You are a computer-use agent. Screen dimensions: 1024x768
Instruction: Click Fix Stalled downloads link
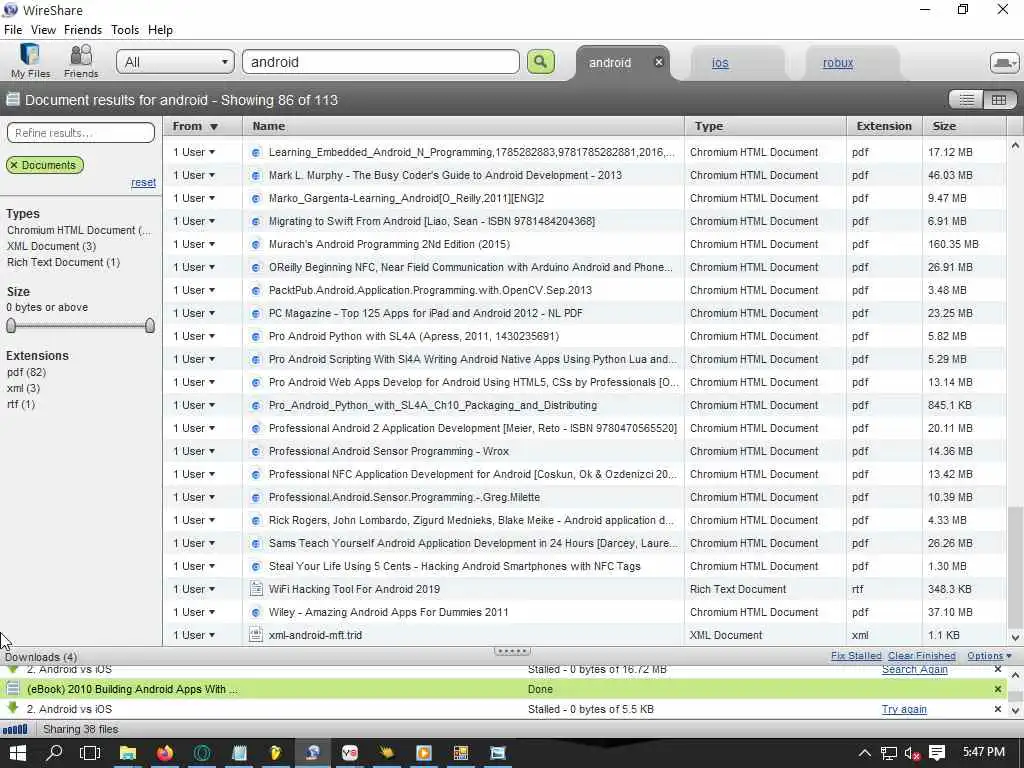(x=856, y=656)
